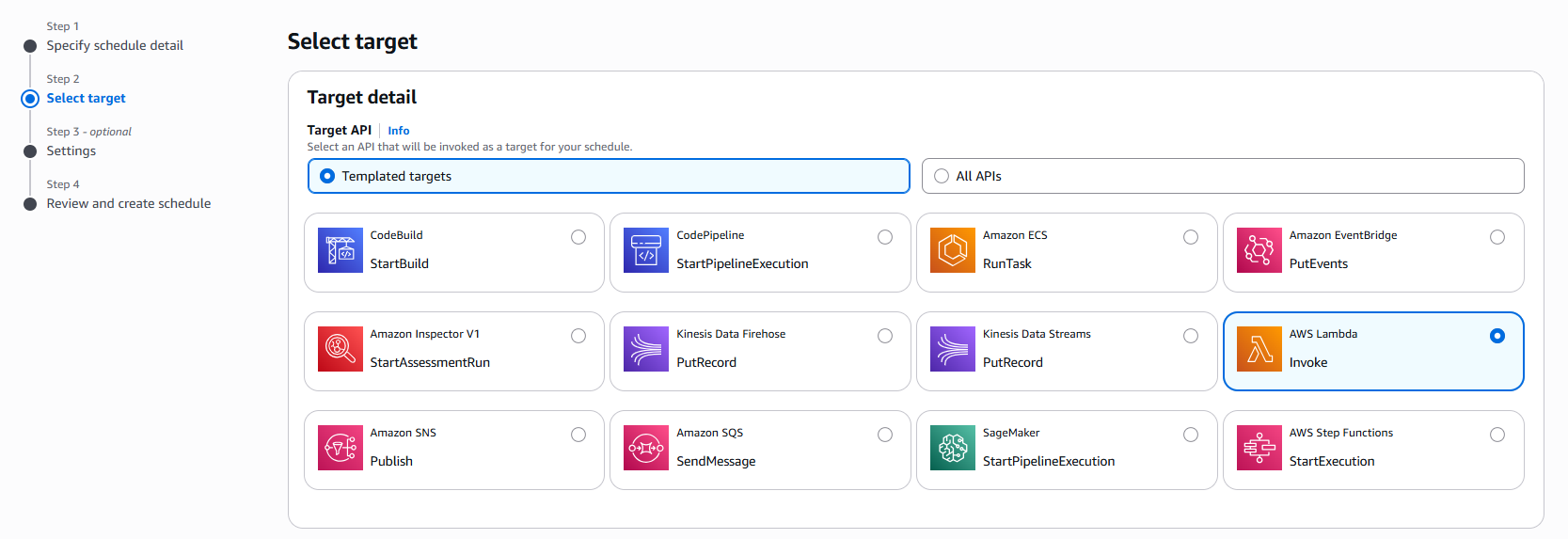Go to Review and create schedule step
Image resolution: width=1568 pixels, height=539 pixels.
coord(129,203)
